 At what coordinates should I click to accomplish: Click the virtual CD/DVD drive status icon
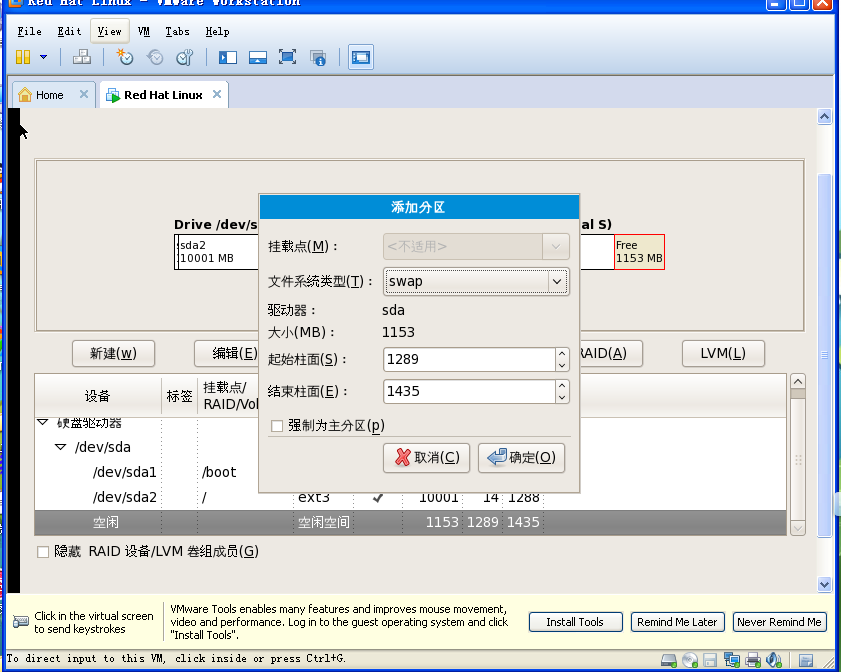click(691, 660)
